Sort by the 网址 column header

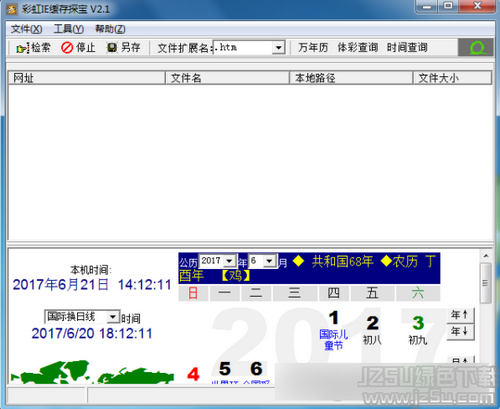click(x=87, y=78)
